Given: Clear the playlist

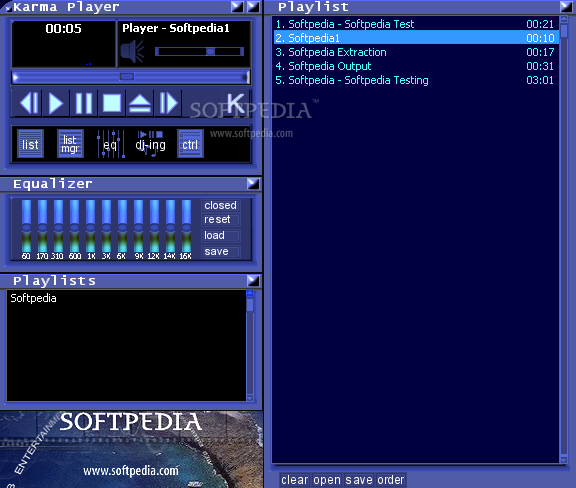Looking at the screenshot, I should pos(295,480).
